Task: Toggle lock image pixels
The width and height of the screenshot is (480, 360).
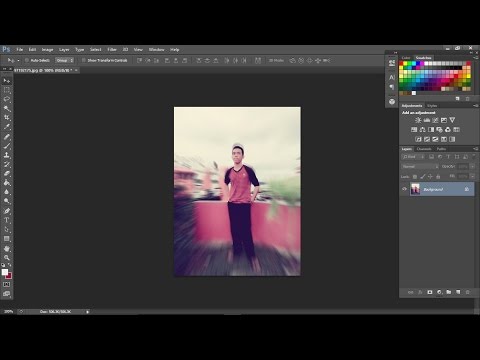Action: [423, 176]
